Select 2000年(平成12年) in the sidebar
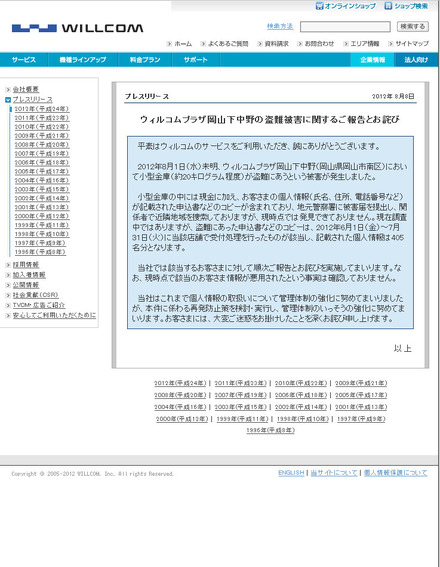 click(42, 216)
